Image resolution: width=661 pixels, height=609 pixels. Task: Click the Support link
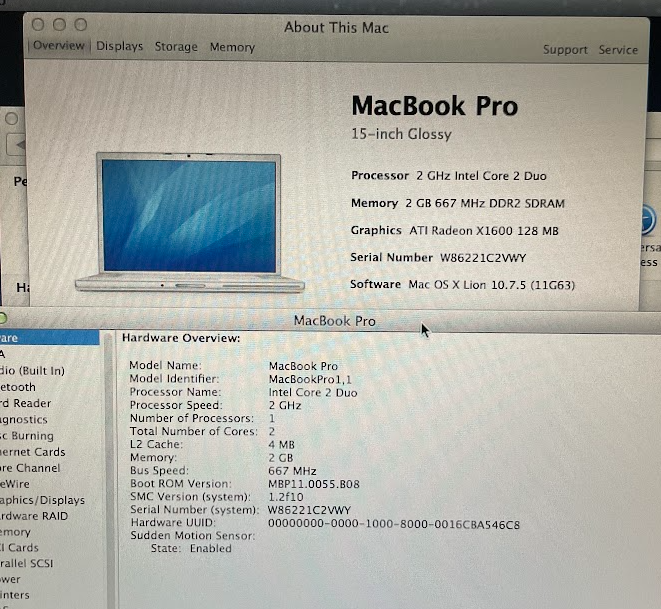pos(565,50)
